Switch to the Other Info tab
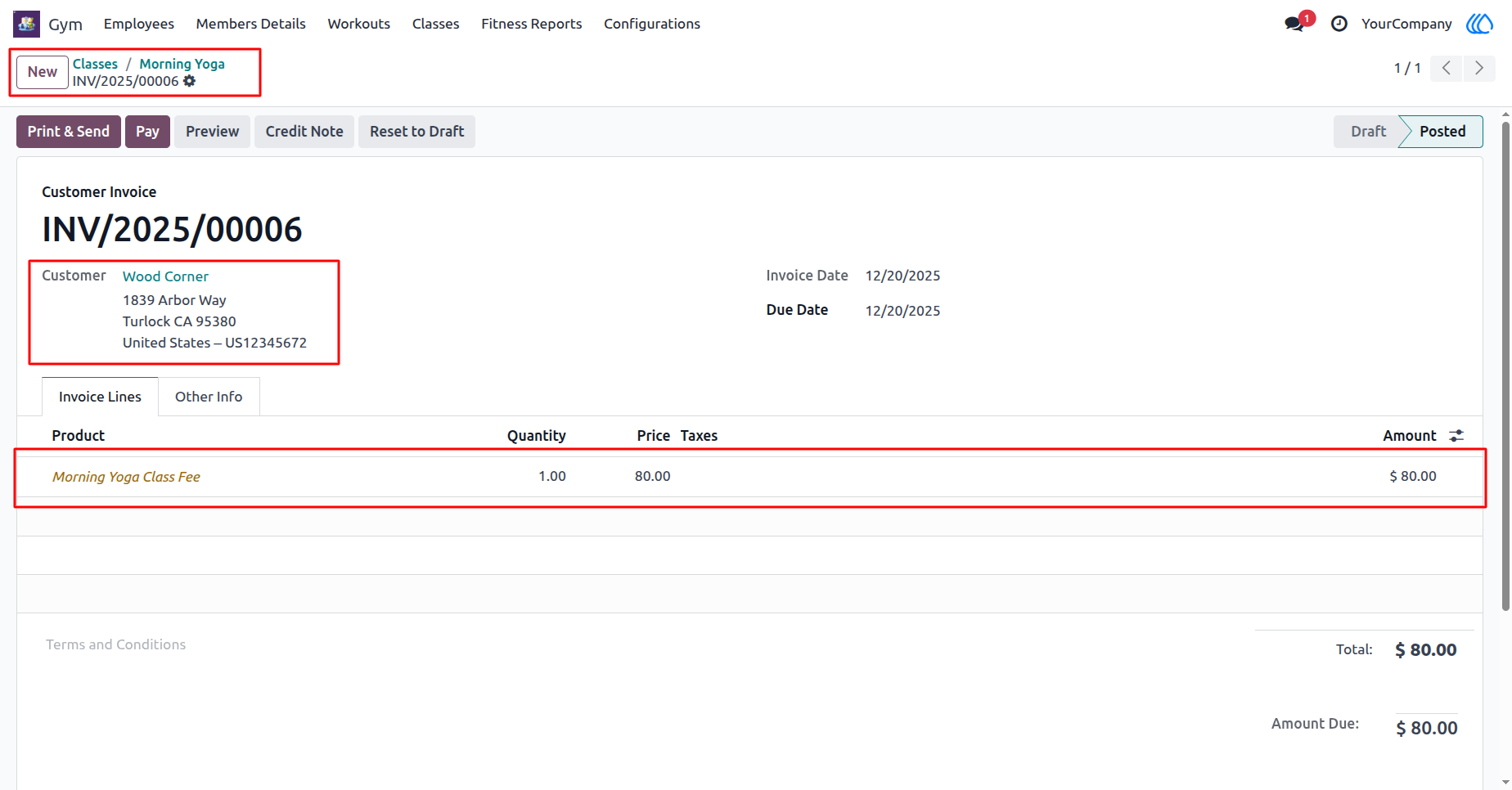 coord(209,397)
